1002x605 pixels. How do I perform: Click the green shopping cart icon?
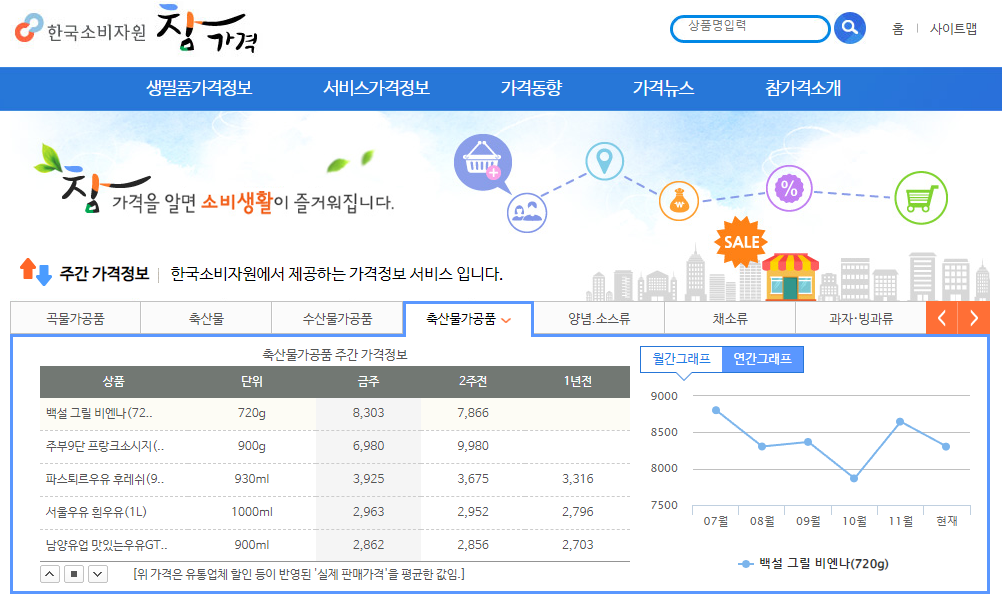coord(921,198)
